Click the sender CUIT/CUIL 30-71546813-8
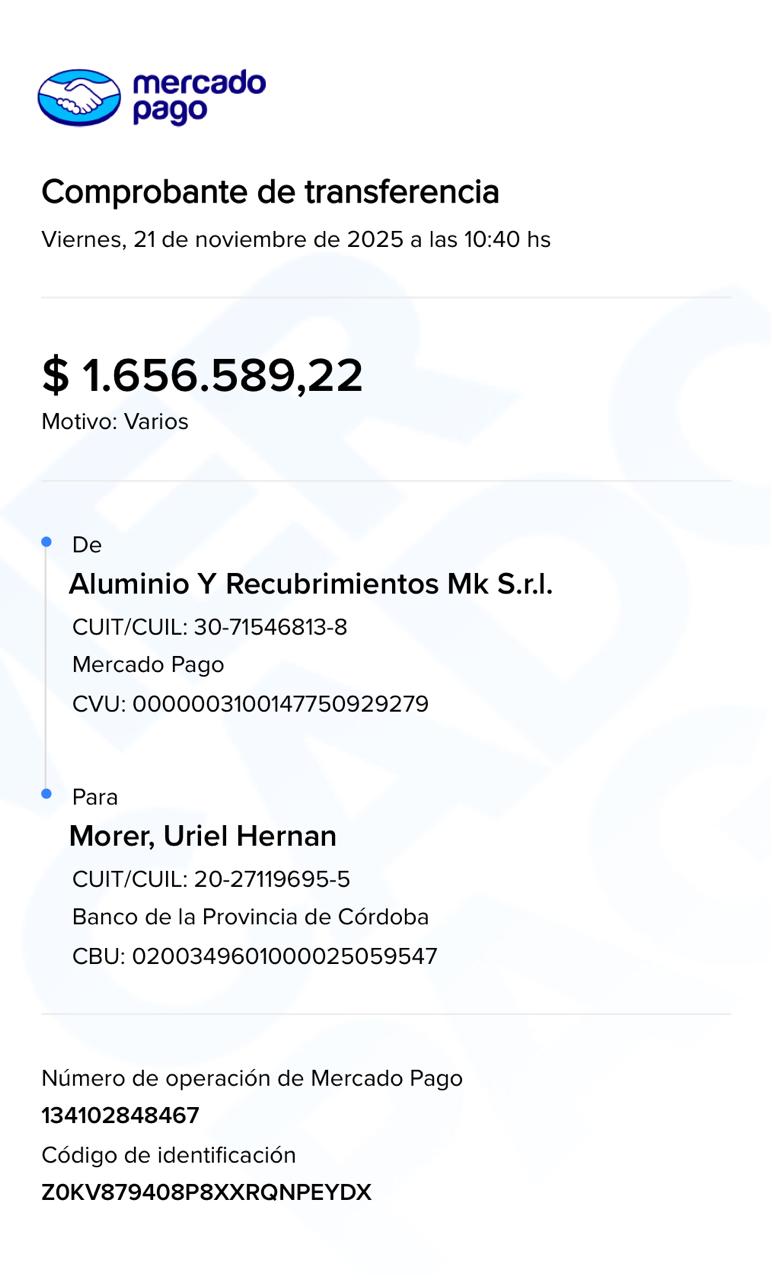Viewport: 772px width, 1280px height. point(210,628)
